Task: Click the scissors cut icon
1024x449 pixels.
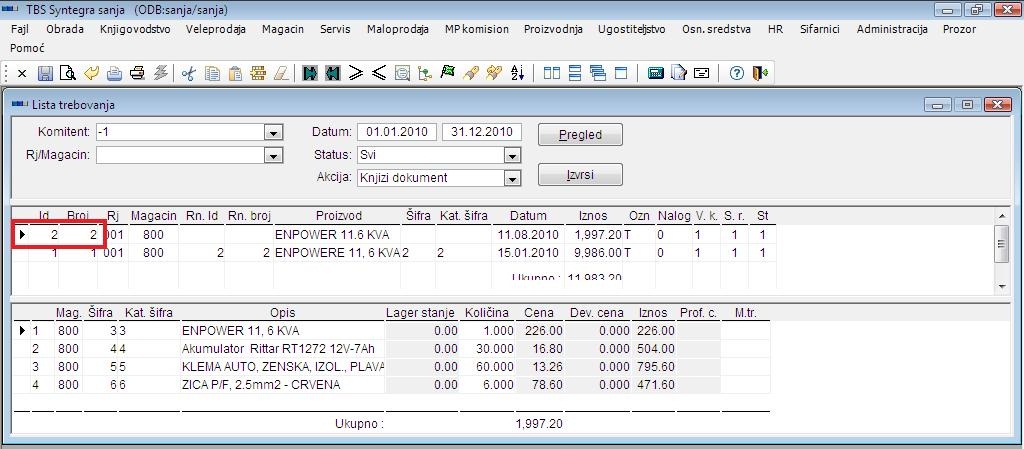Action: [x=188, y=73]
